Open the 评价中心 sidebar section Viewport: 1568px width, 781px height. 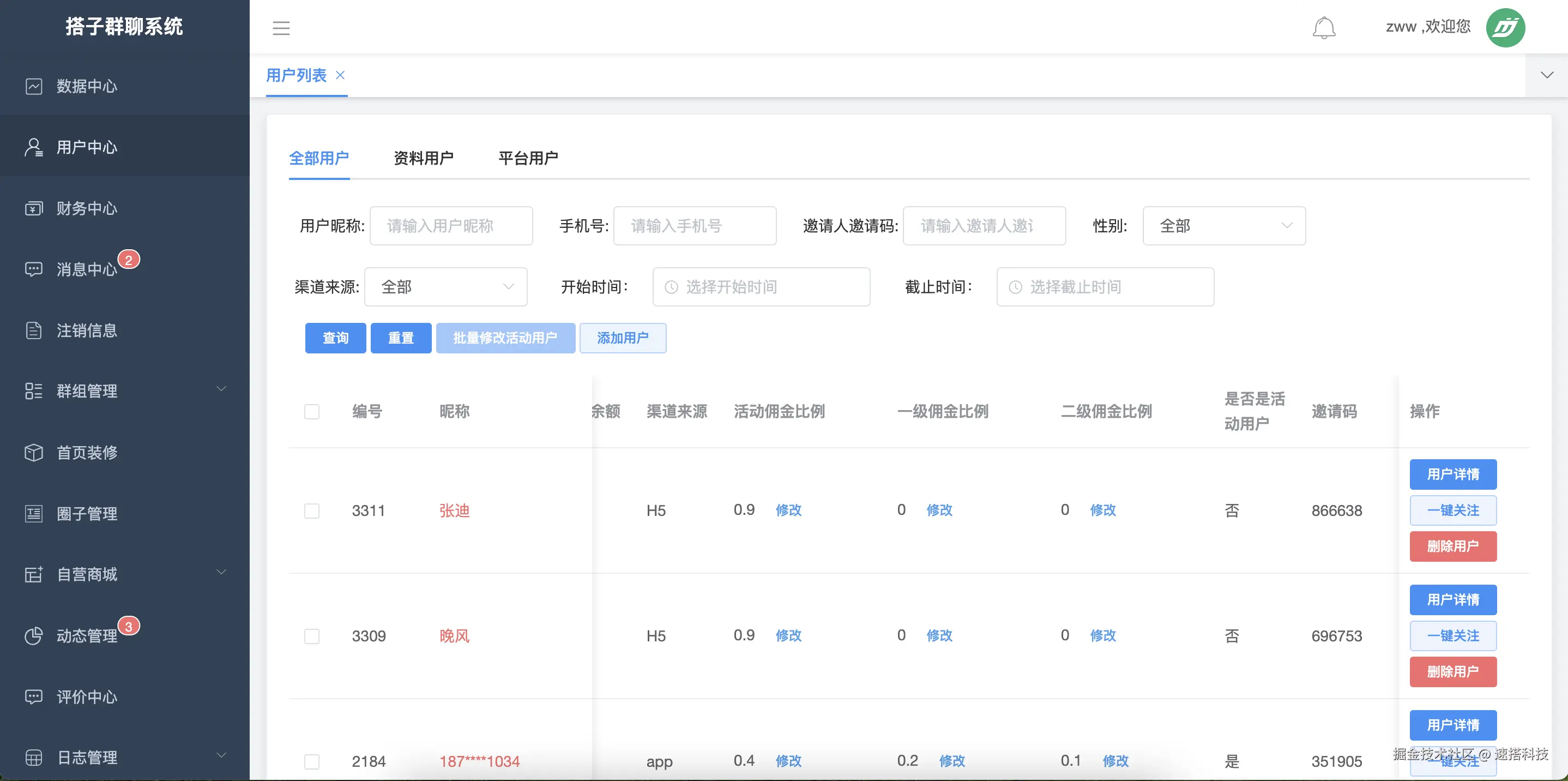tap(87, 696)
